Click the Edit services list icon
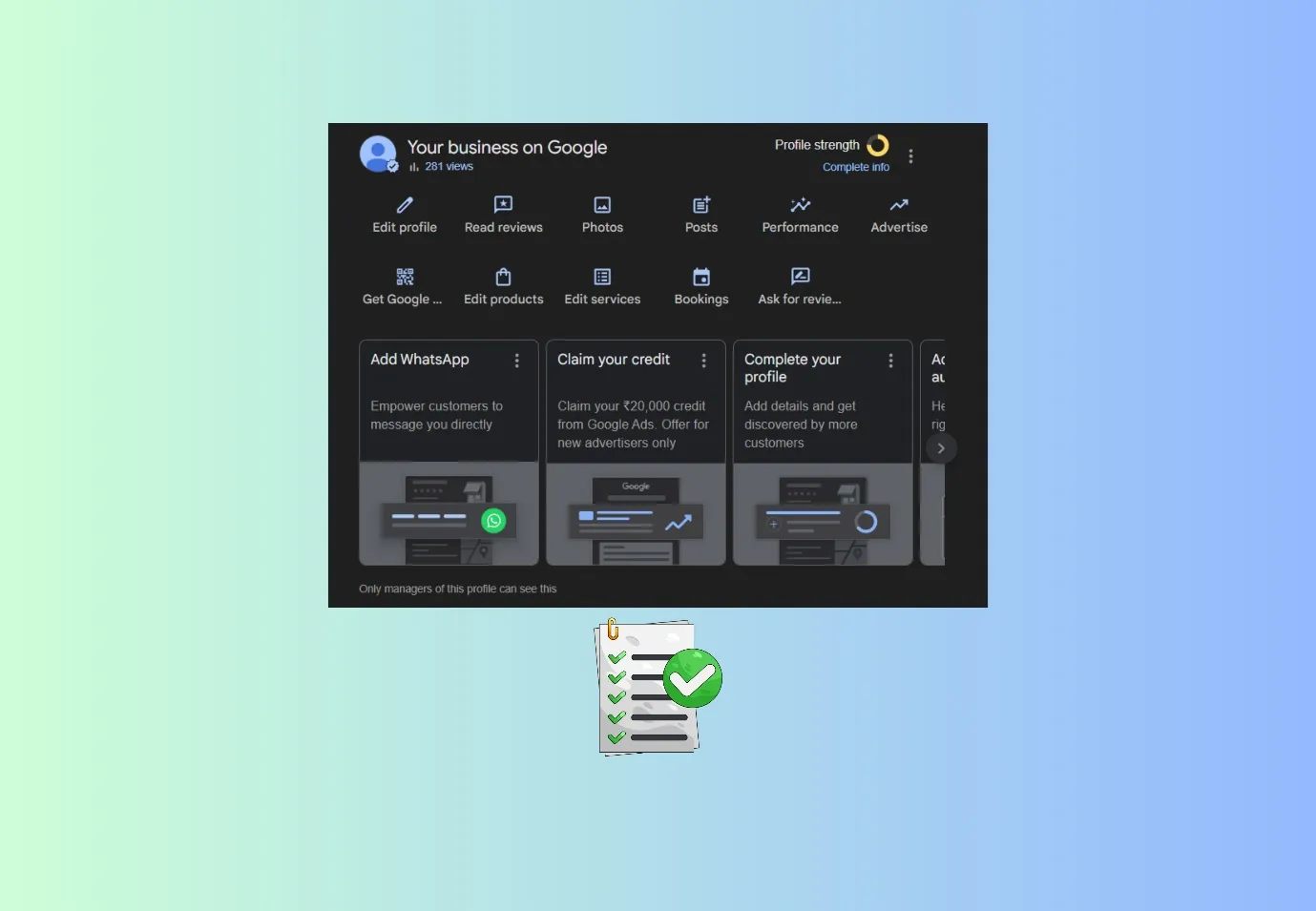1316x911 pixels. 602,277
